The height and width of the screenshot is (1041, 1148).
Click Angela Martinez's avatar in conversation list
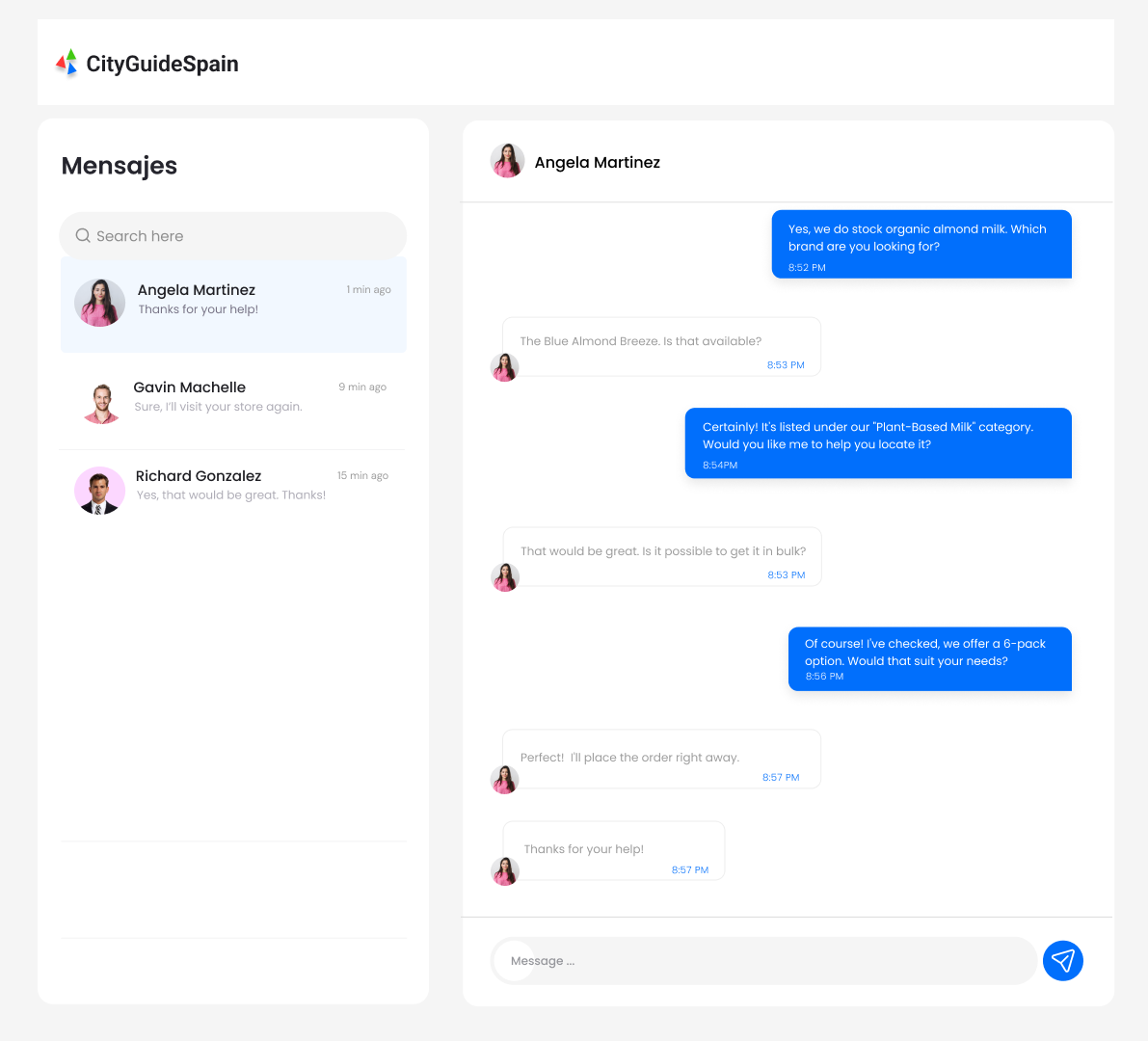coord(100,303)
